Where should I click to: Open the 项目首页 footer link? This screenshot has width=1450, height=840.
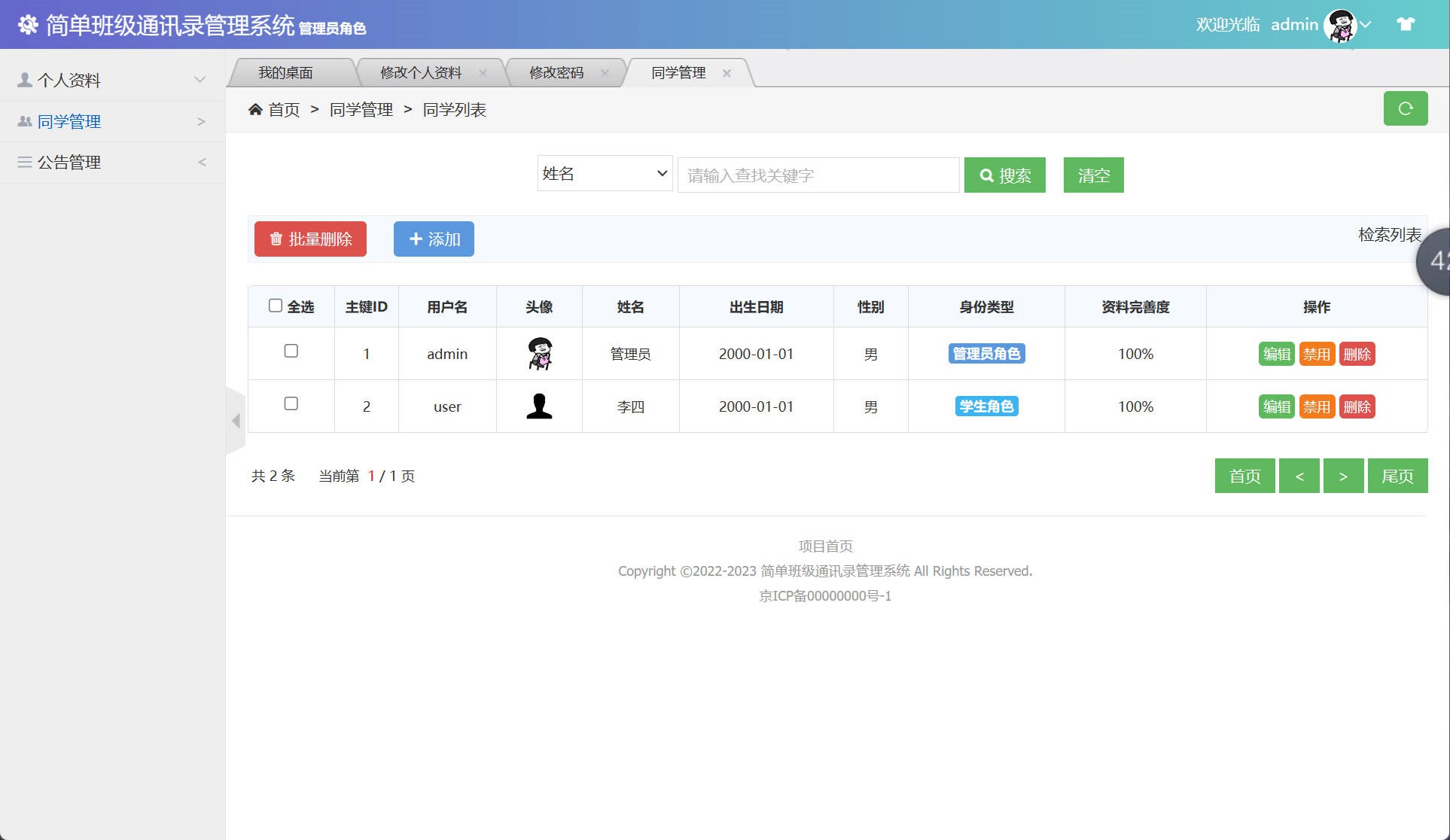(x=825, y=546)
